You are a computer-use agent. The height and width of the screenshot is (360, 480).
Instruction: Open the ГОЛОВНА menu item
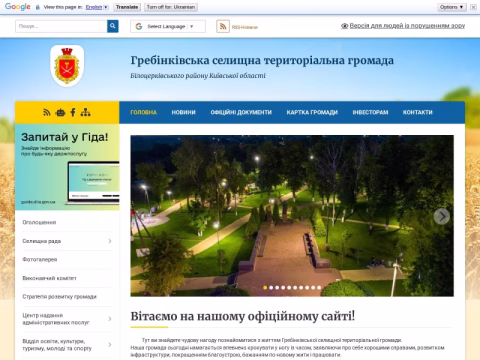143,112
